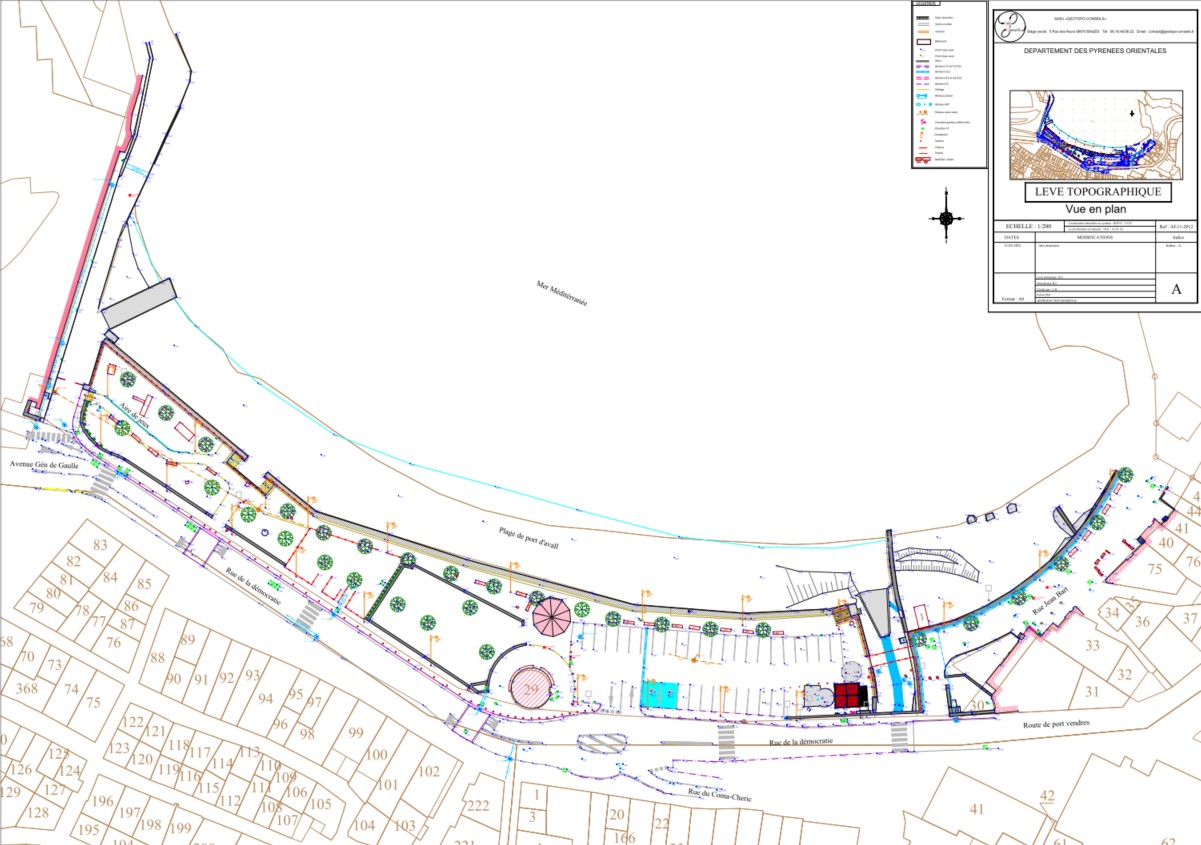The height and width of the screenshot is (845, 1201).
Task: Click the "ECHELLE : 1/200" scale cell
Action: (1029, 227)
